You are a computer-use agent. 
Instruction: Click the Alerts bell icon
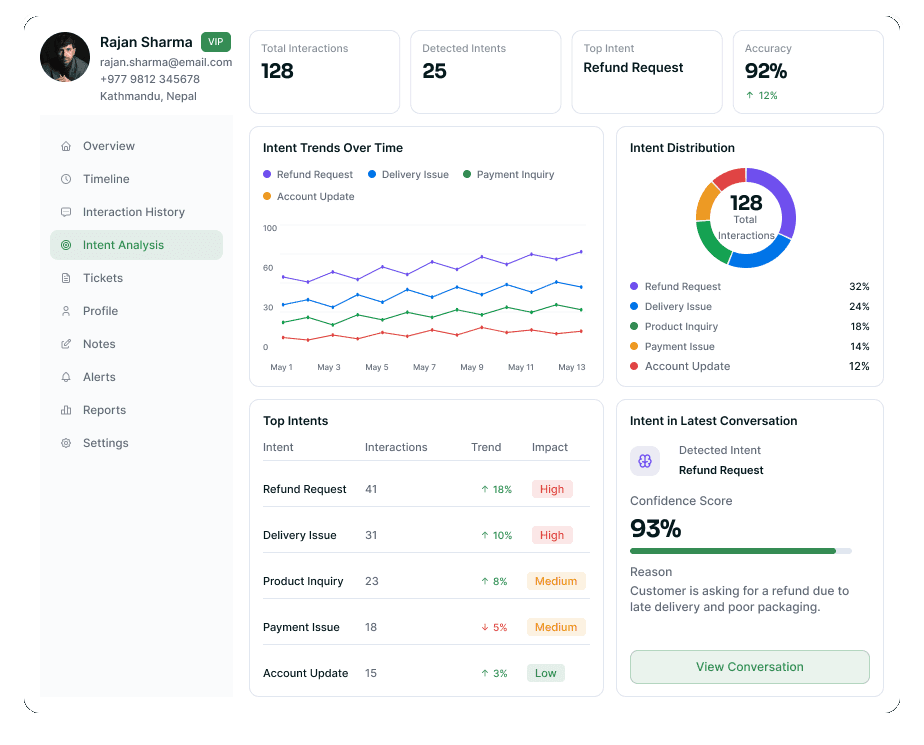pos(66,377)
